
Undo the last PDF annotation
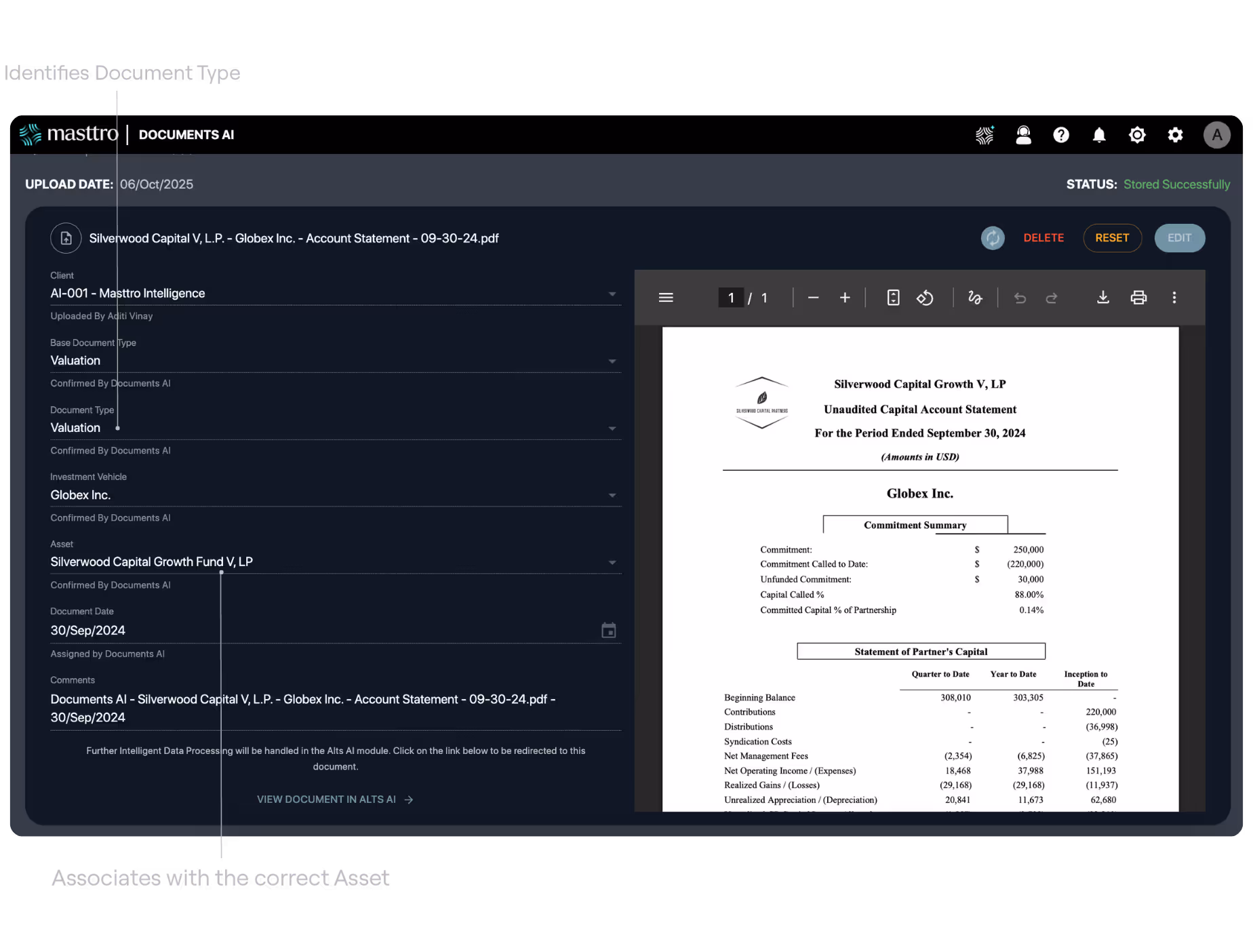[1020, 298]
